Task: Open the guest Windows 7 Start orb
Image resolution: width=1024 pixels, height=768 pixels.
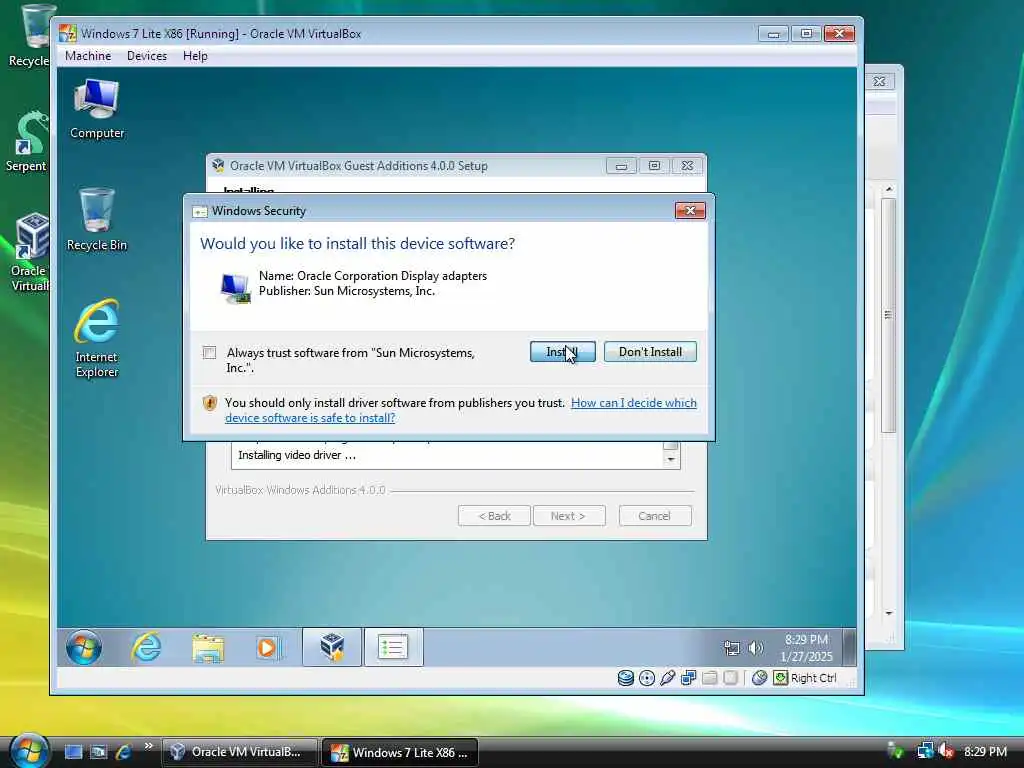Action: [x=84, y=647]
